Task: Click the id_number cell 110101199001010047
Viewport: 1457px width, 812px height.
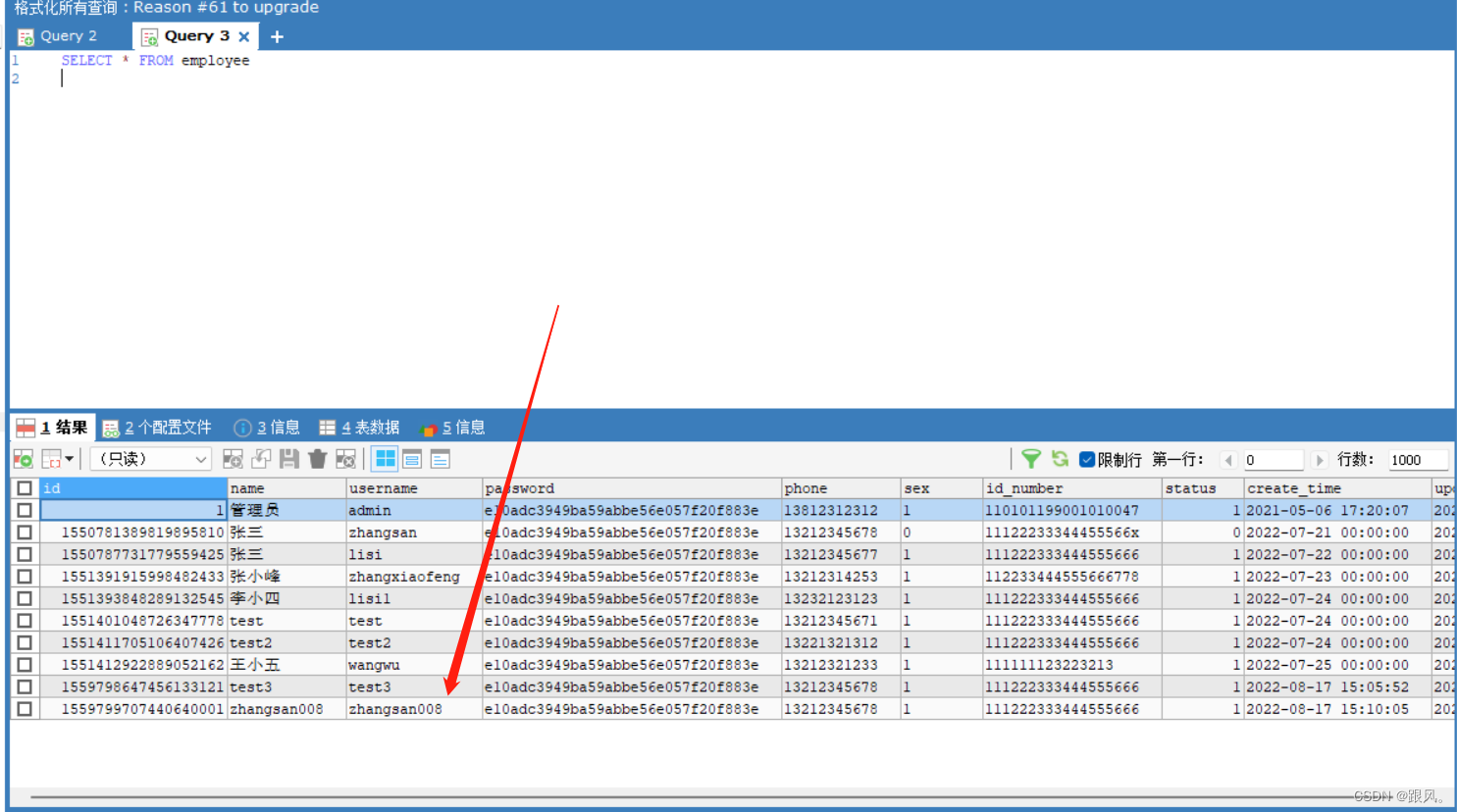Action: 1072,510
